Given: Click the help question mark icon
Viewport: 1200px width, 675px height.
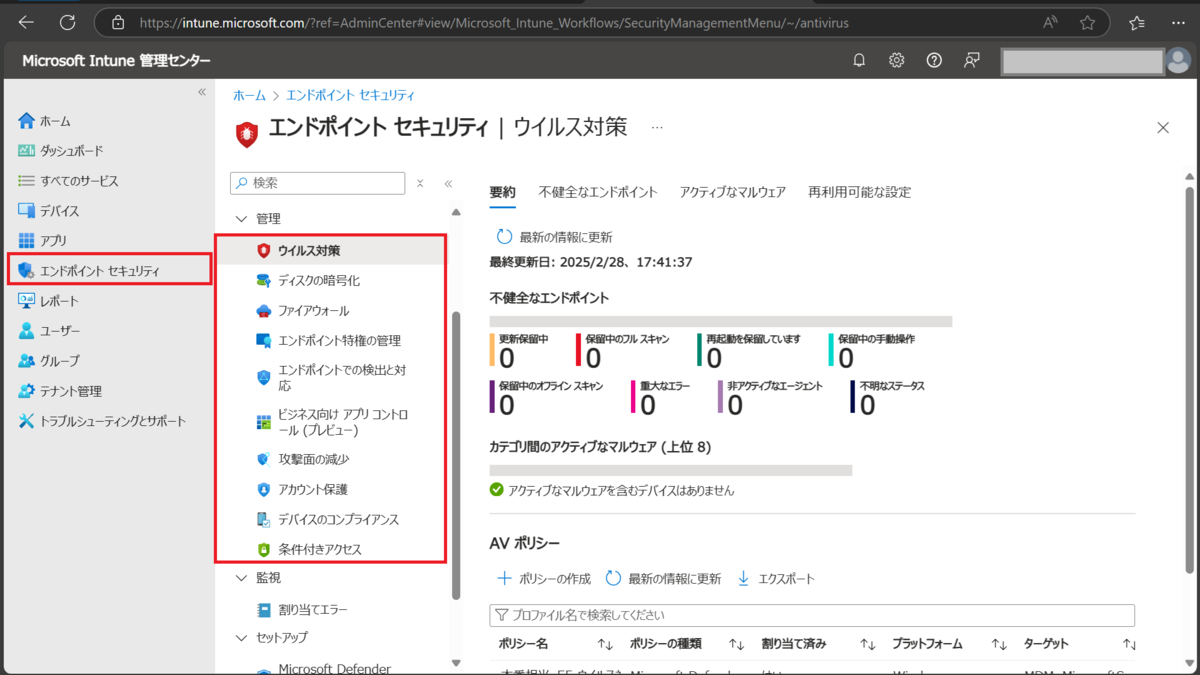Looking at the screenshot, I should tap(934, 61).
